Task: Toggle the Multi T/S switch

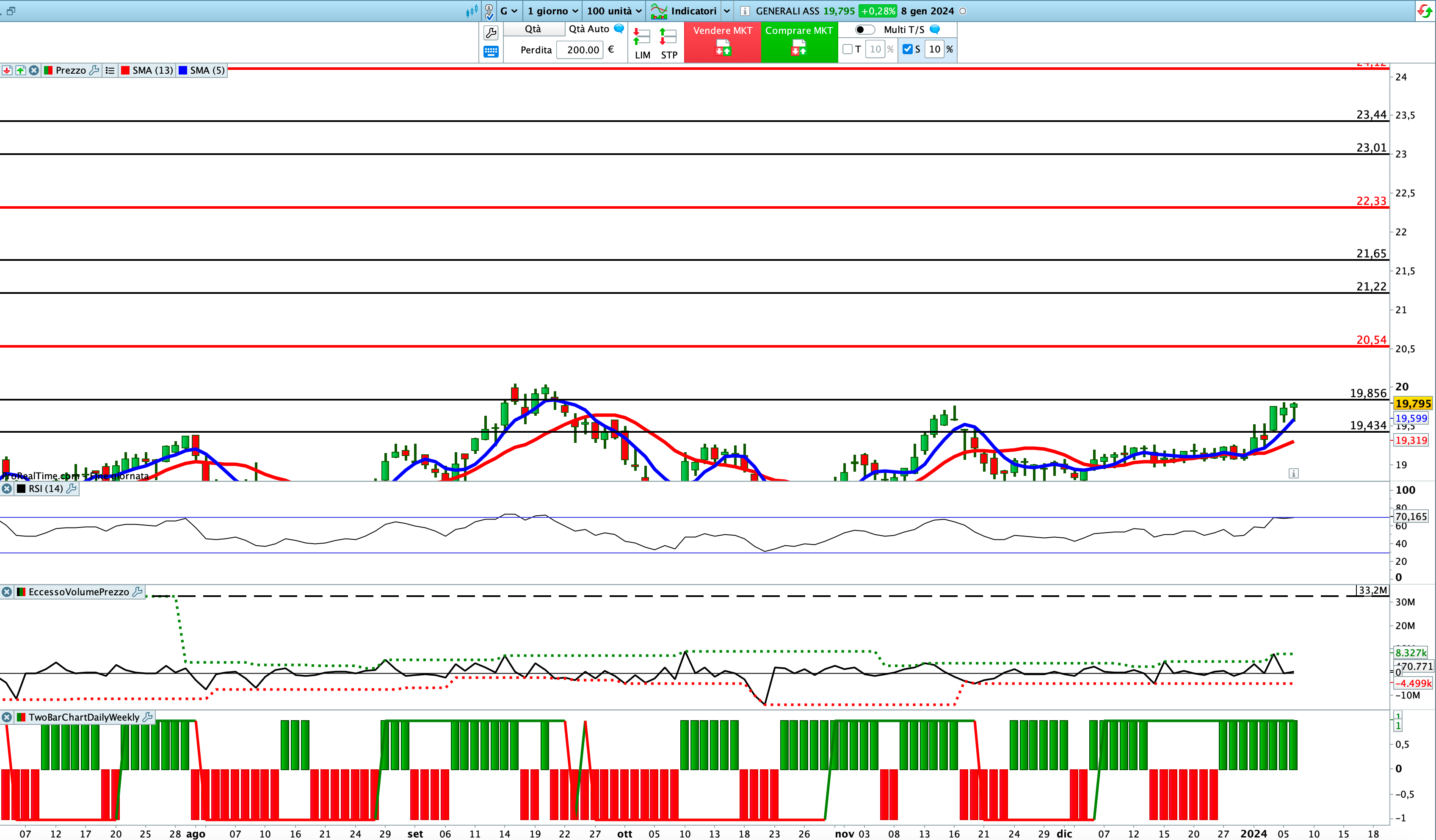Action: point(864,30)
